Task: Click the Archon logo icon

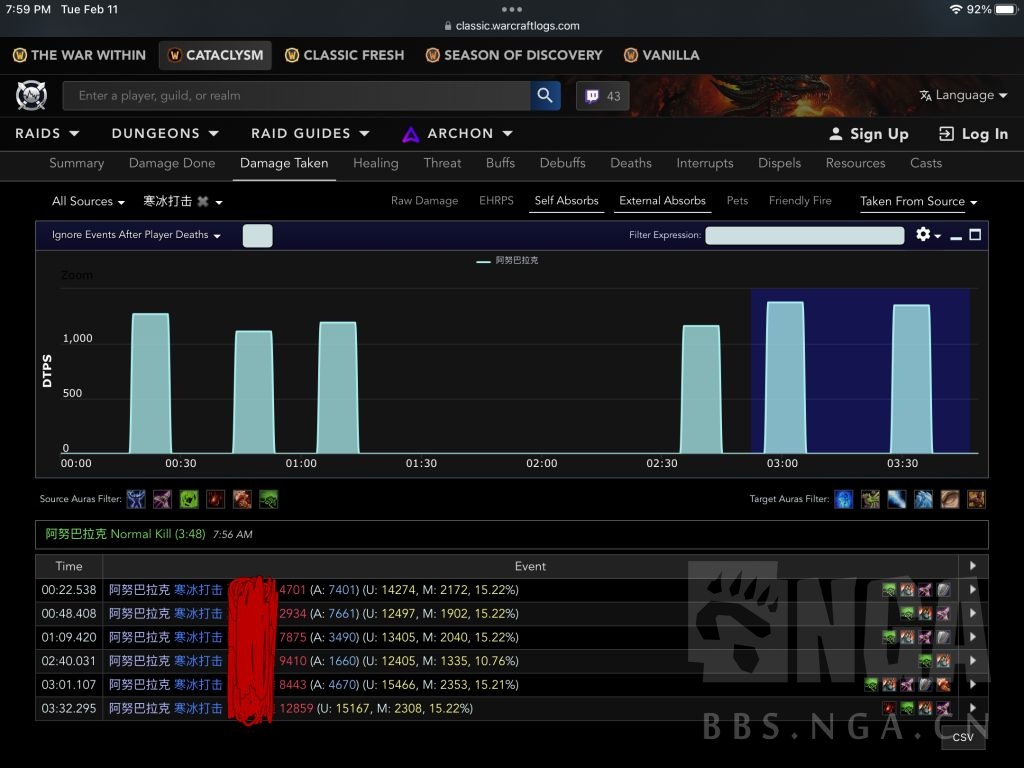Action: (411, 134)
